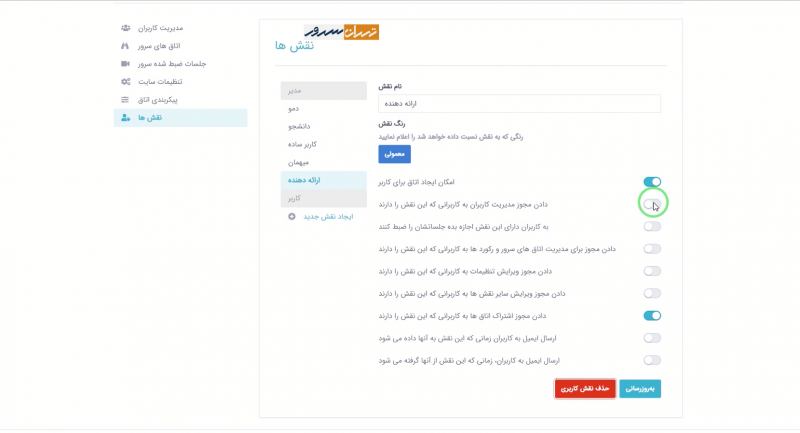Click the binoculars icon for اتاق های سرور
800x433 pixels.
125,46
